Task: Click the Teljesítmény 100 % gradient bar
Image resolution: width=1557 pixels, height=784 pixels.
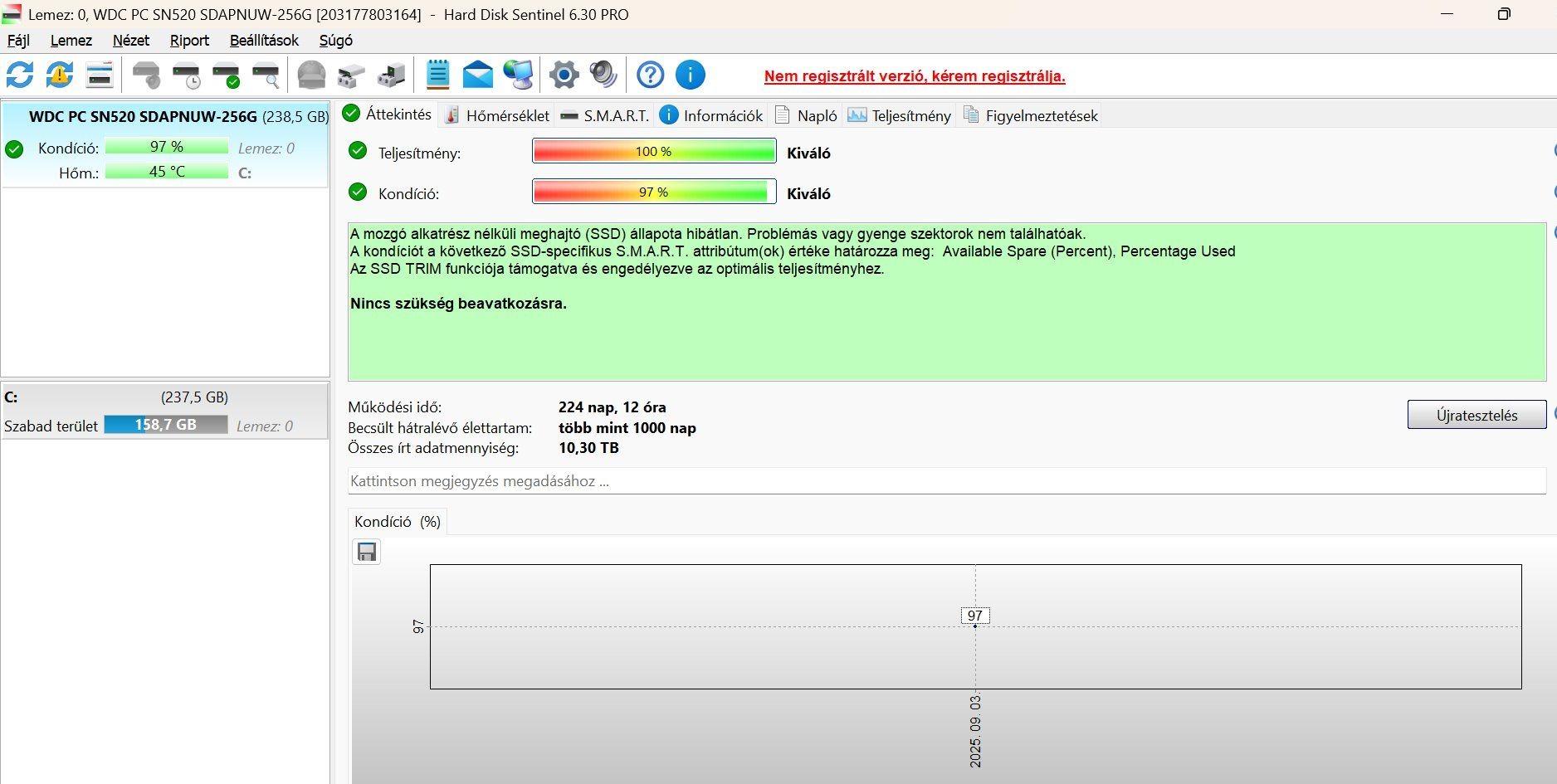Action: pos(654,151)
